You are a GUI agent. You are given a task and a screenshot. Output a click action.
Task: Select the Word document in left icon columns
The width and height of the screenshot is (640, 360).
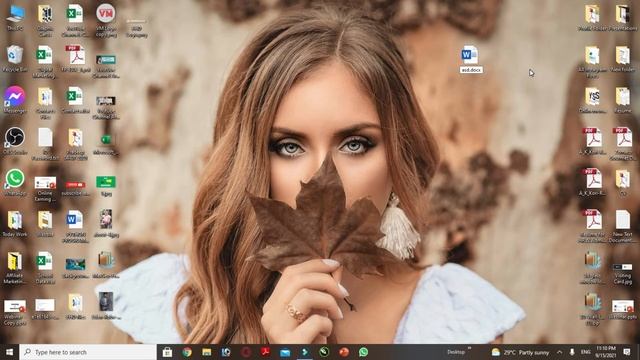pyautogui.click(x=75, y=227)
